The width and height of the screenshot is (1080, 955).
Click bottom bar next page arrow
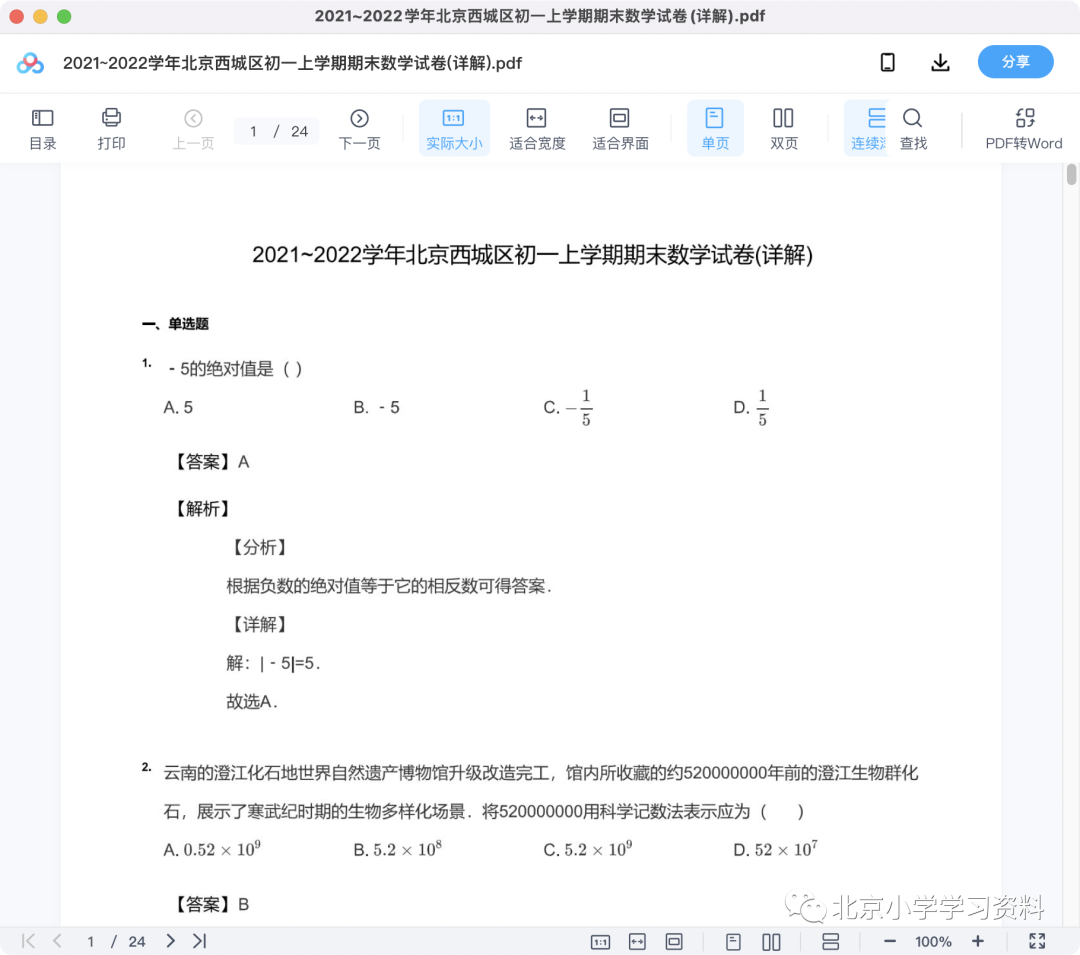(x=170, y=941)
